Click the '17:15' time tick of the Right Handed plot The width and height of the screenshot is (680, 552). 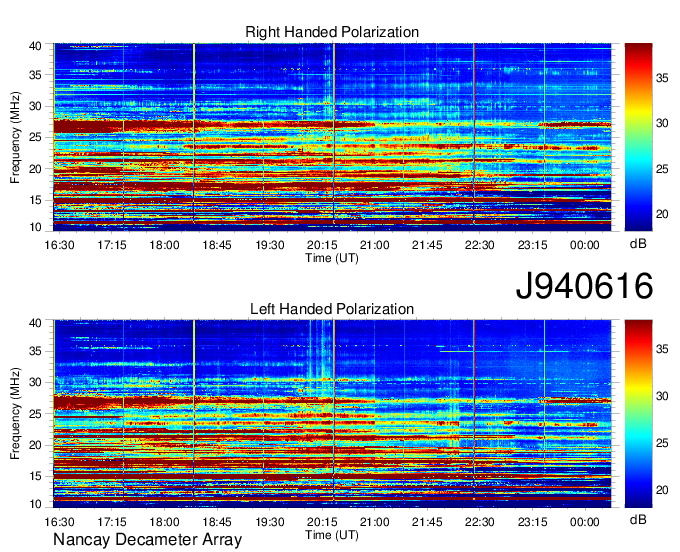tap(112, 245)
